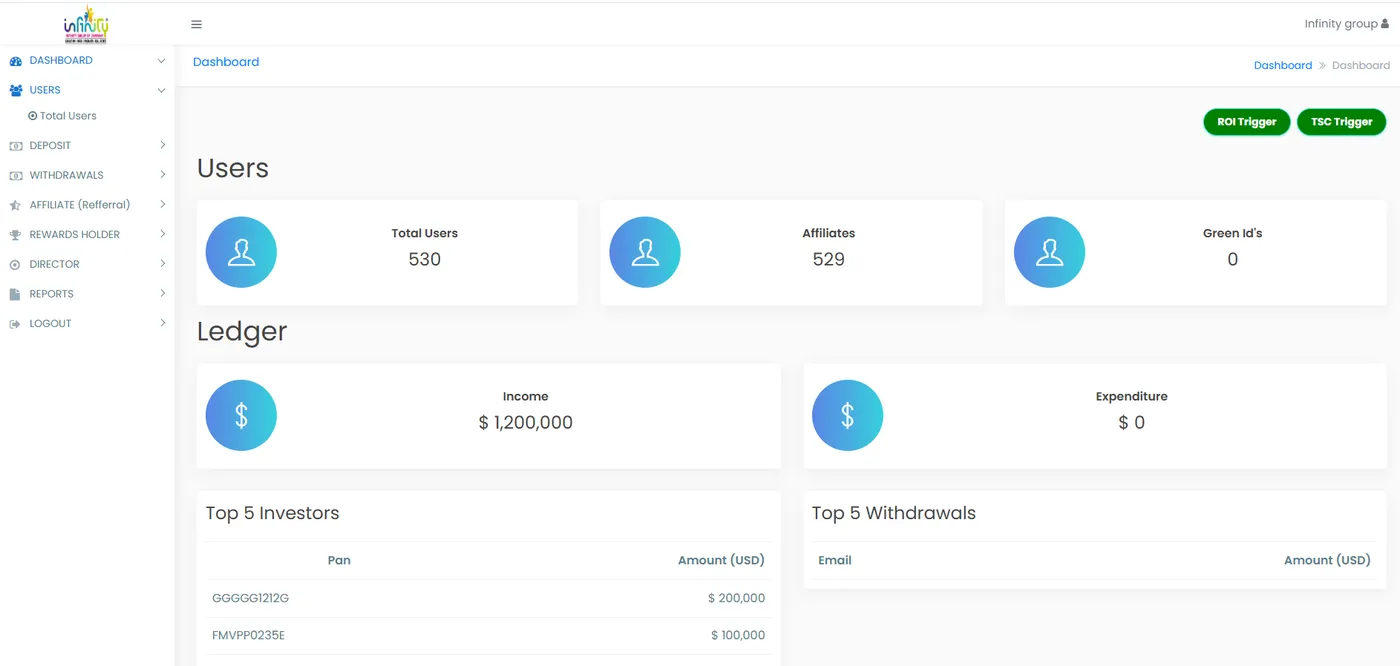The height and width of the screenshot is (666, 1400).
Task: Click the Expenditure dollar circle icon
Action: coord(847,415)
